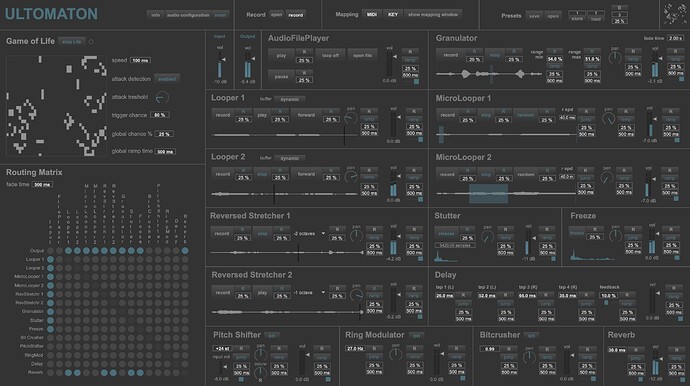This screenshot has width=690, height=386.
Task: Toggle attack detection enabled
Action: click(167, 79)
